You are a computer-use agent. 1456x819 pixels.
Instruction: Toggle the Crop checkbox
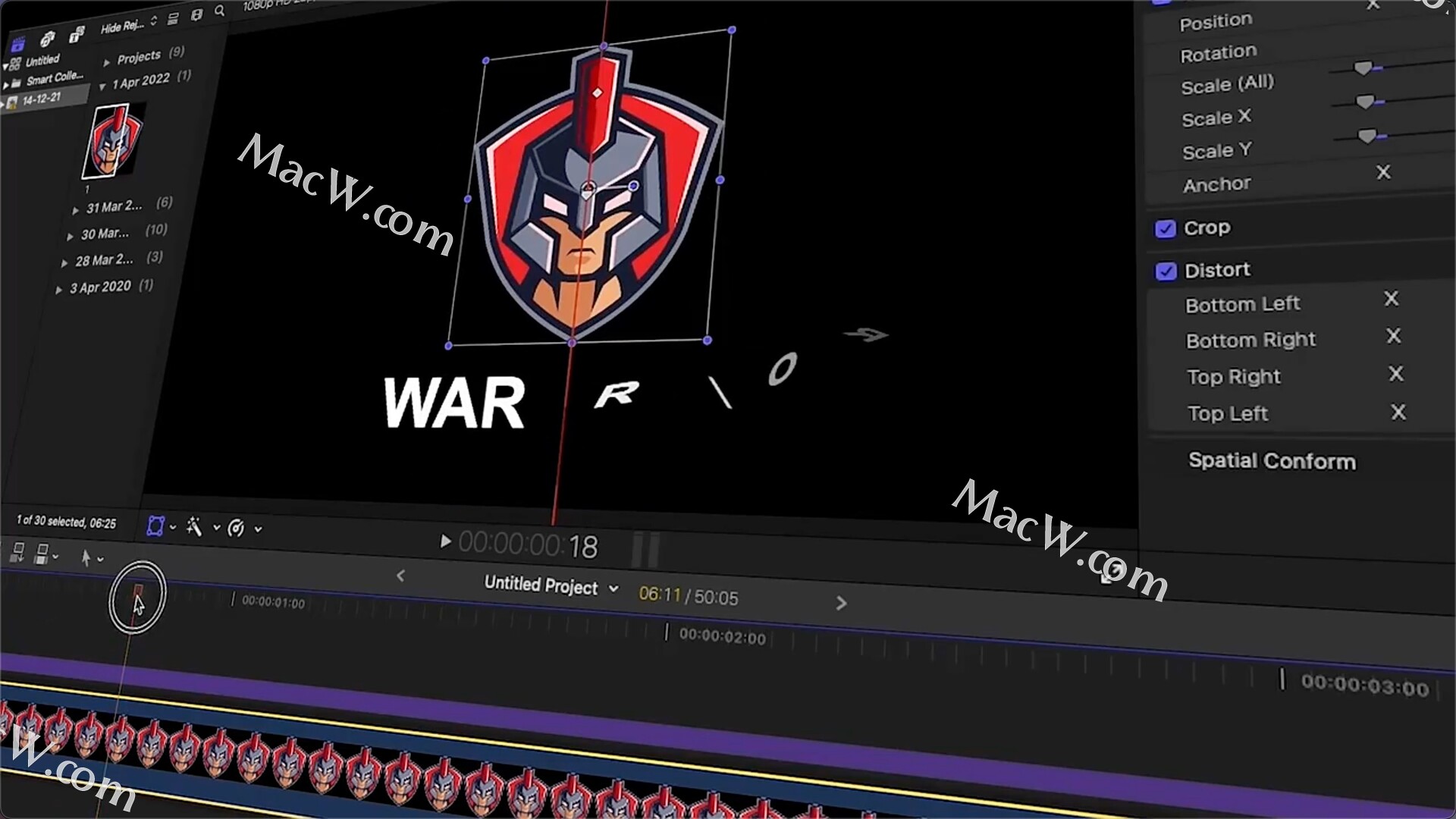click(1166, 228)
